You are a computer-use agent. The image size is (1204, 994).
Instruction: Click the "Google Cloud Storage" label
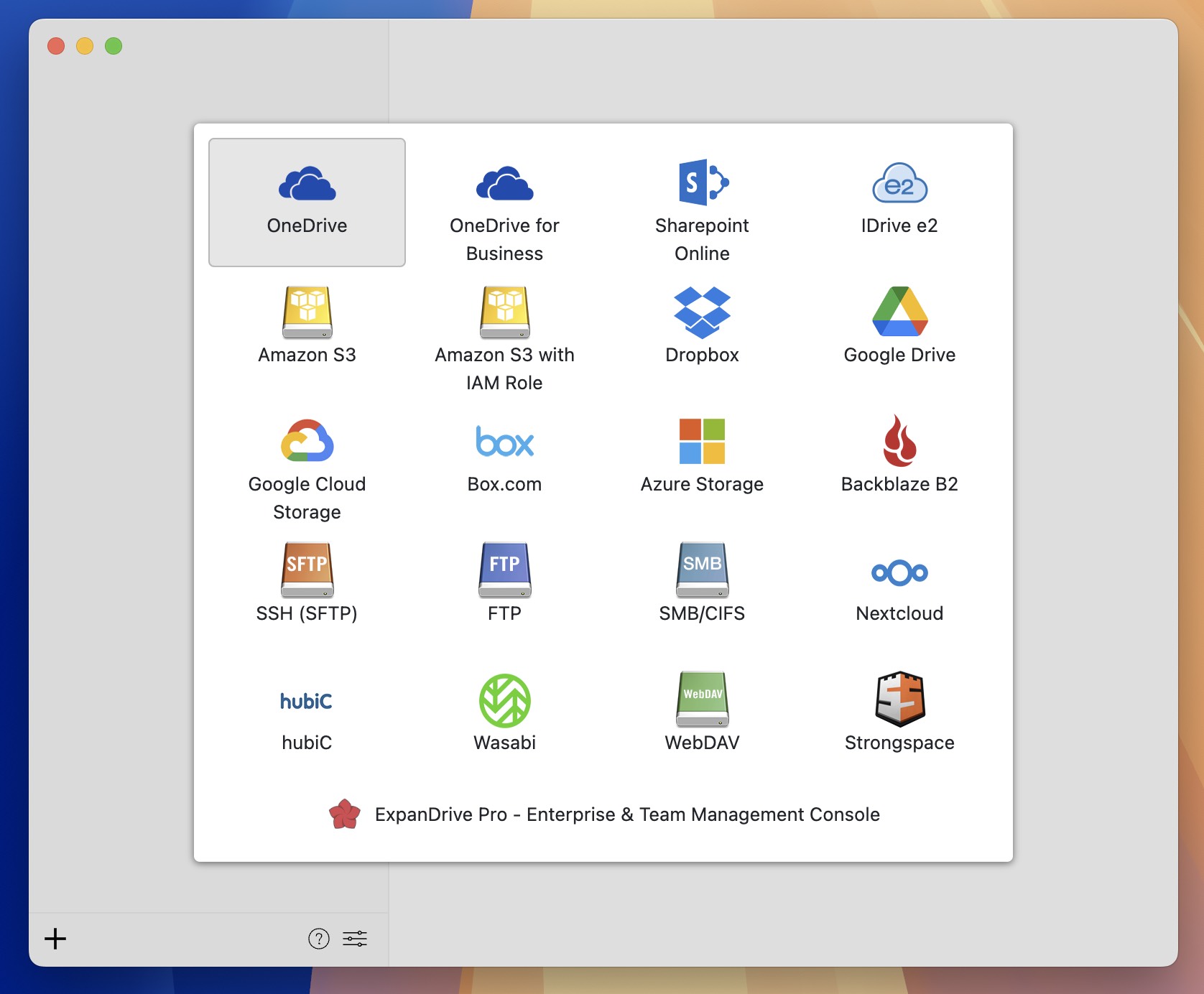pyautogui.click(x=307, y=498)
